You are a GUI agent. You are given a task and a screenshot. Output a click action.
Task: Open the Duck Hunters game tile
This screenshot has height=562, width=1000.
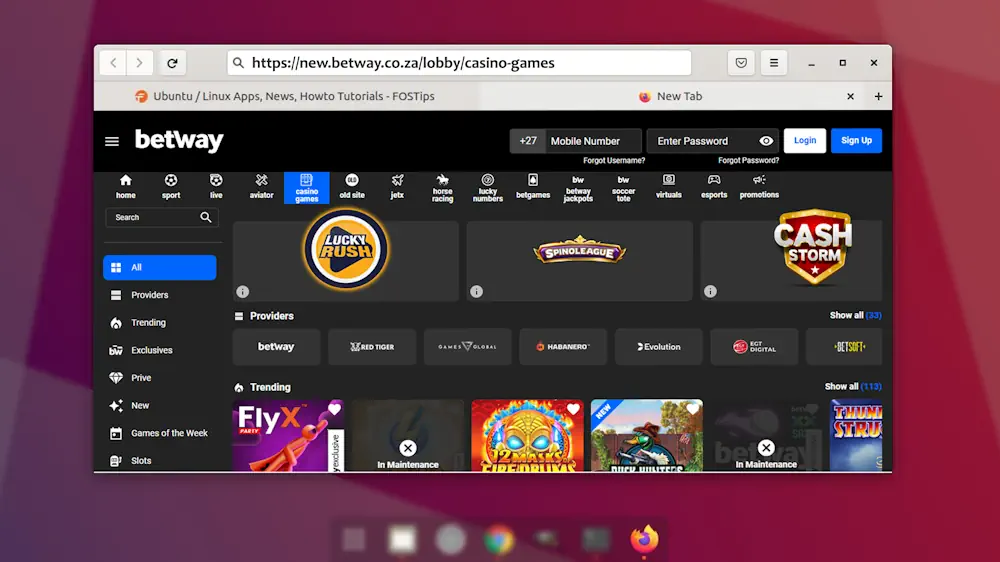(x=647, y=438)
